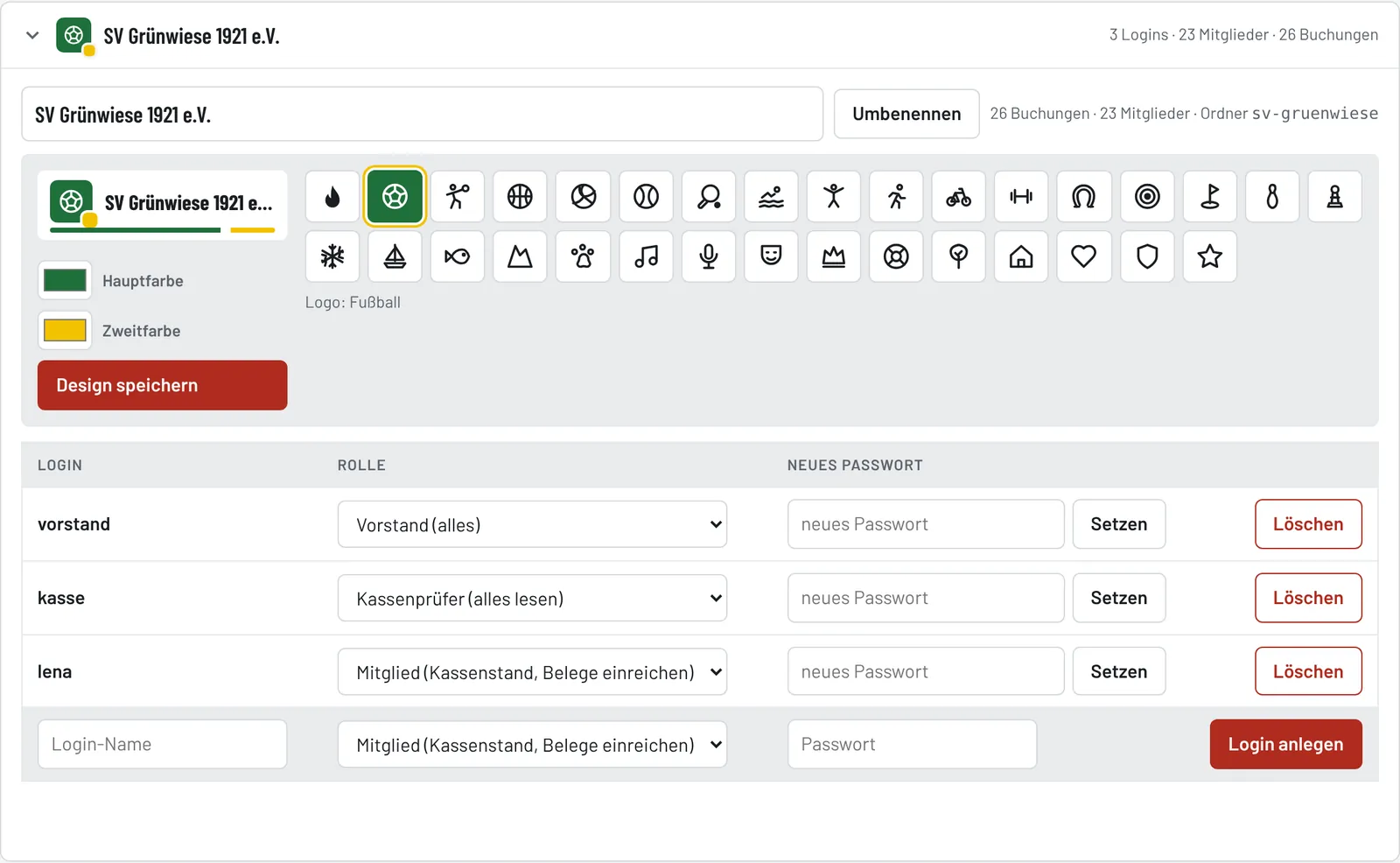Select the fish logo icon

tap(458, 256)
